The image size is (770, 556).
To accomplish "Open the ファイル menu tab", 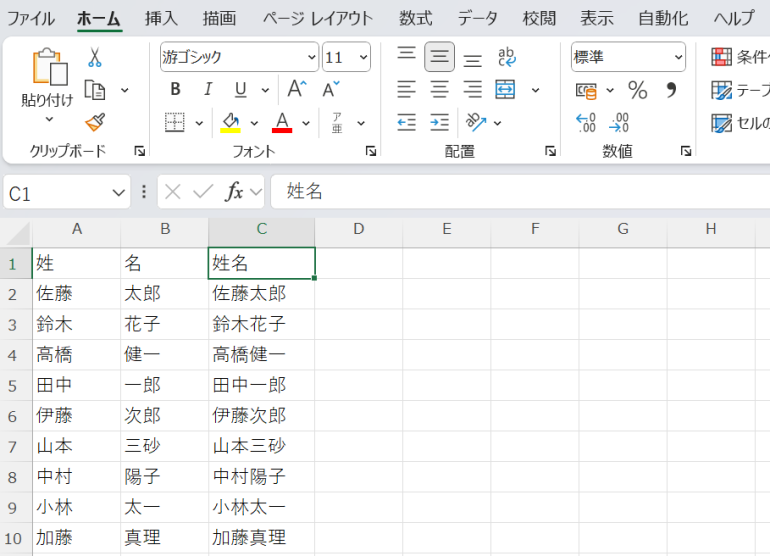I will [31, 19].
